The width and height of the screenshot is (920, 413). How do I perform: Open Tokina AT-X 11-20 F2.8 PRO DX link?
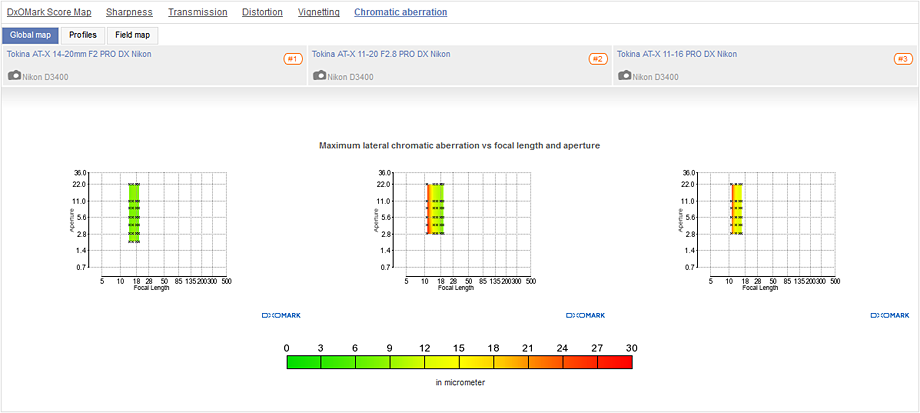point(381,54)
